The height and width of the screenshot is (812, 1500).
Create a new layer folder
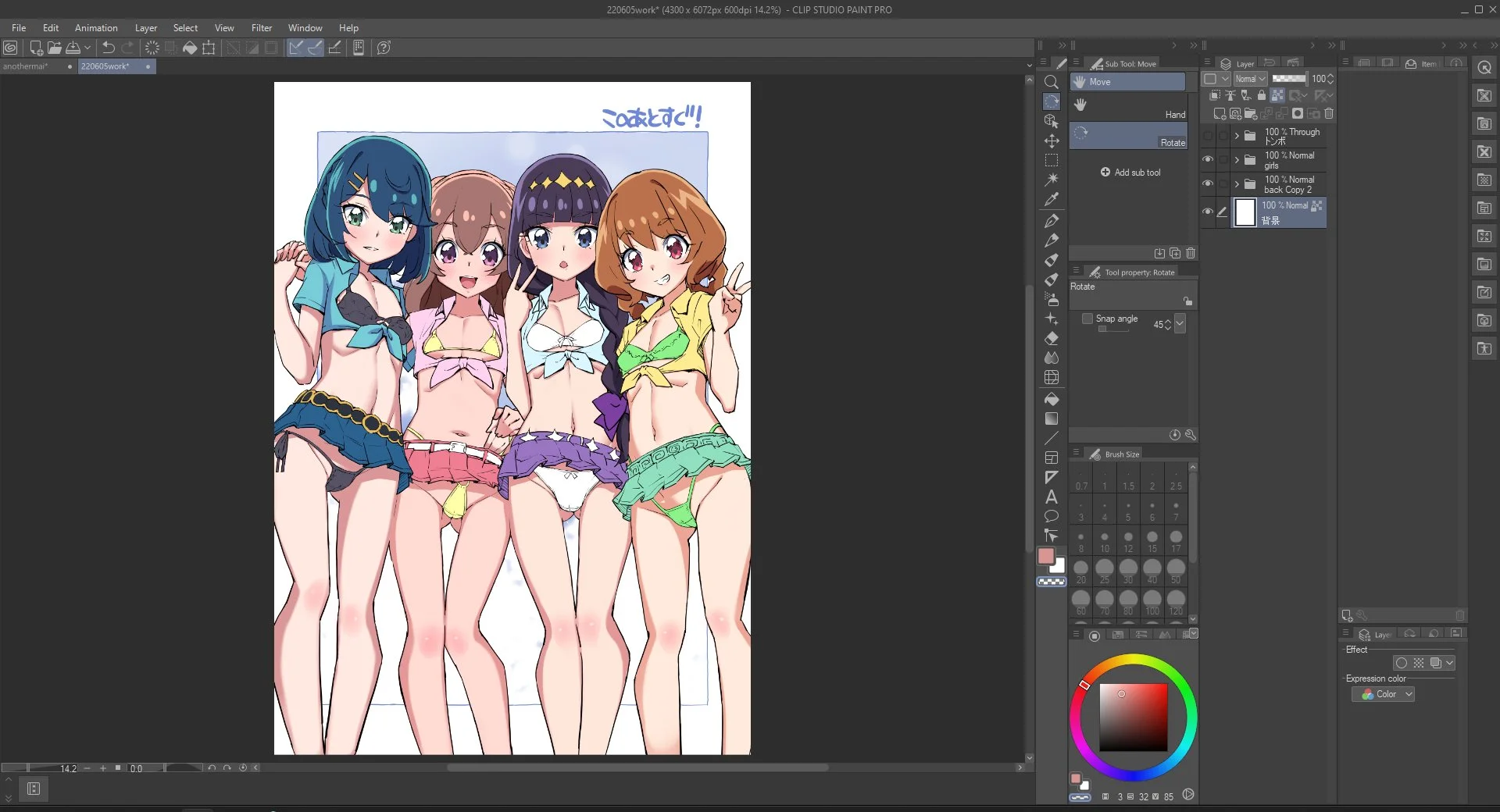(1250, 114)
